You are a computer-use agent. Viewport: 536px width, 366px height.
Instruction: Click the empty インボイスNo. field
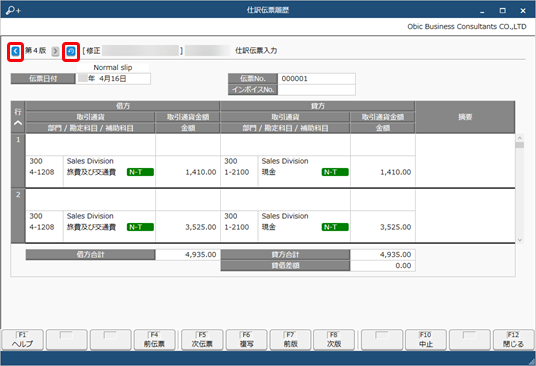coord(317,90)
